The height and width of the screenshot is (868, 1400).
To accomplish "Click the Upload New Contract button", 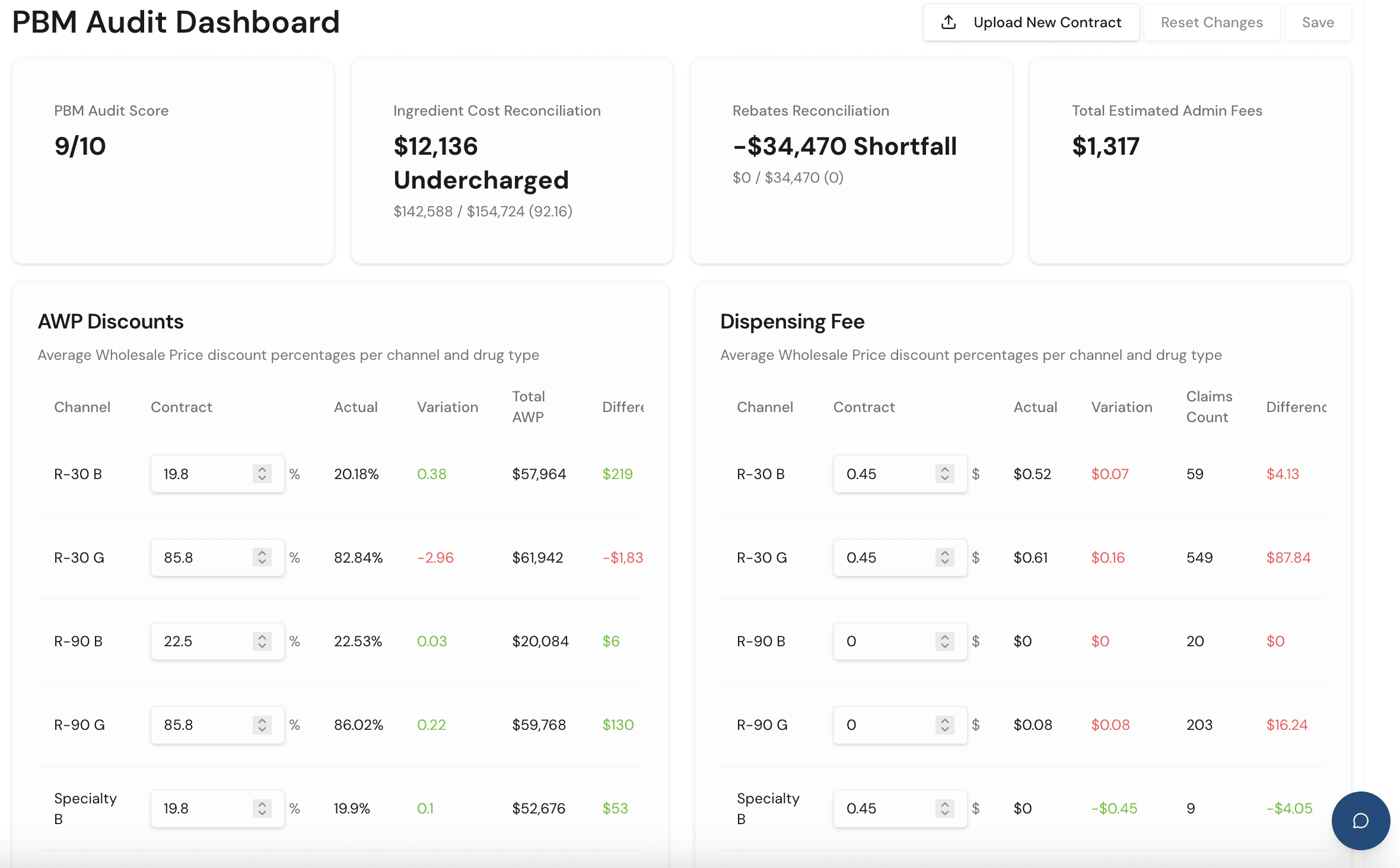I will coord(1030,23).
